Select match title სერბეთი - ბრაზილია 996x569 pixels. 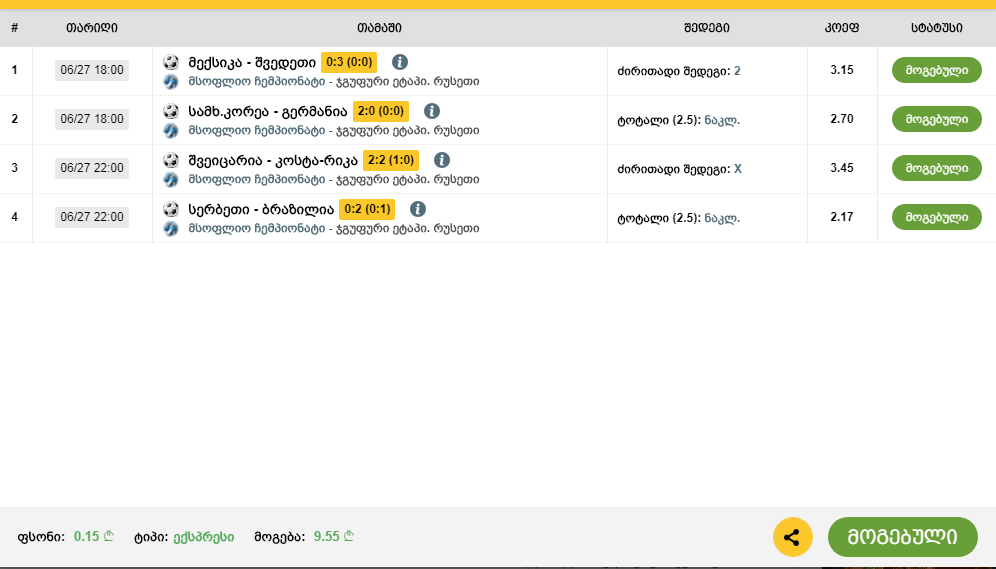pos(261,210)
